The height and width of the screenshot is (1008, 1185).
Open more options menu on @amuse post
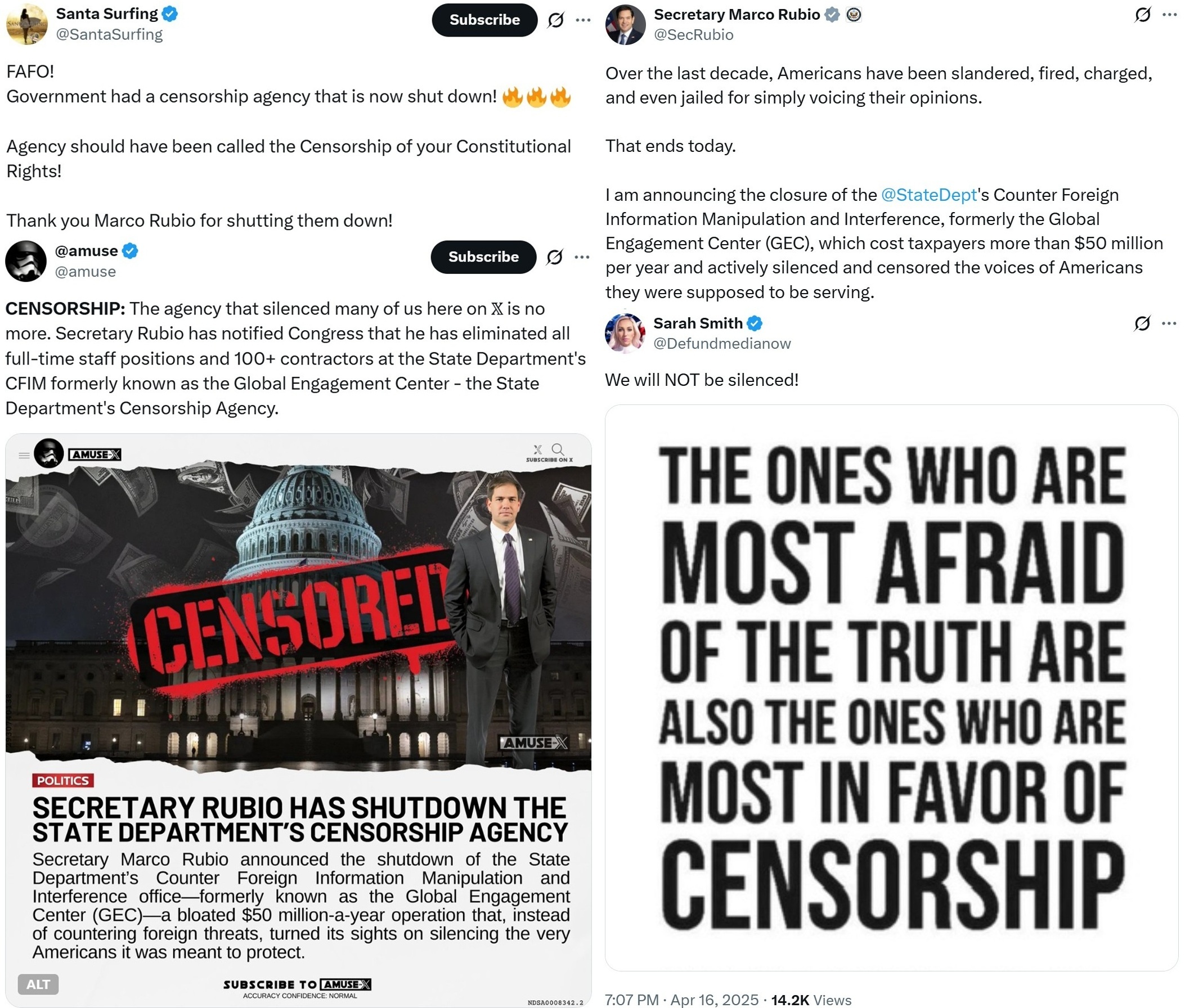click(582, 257)
